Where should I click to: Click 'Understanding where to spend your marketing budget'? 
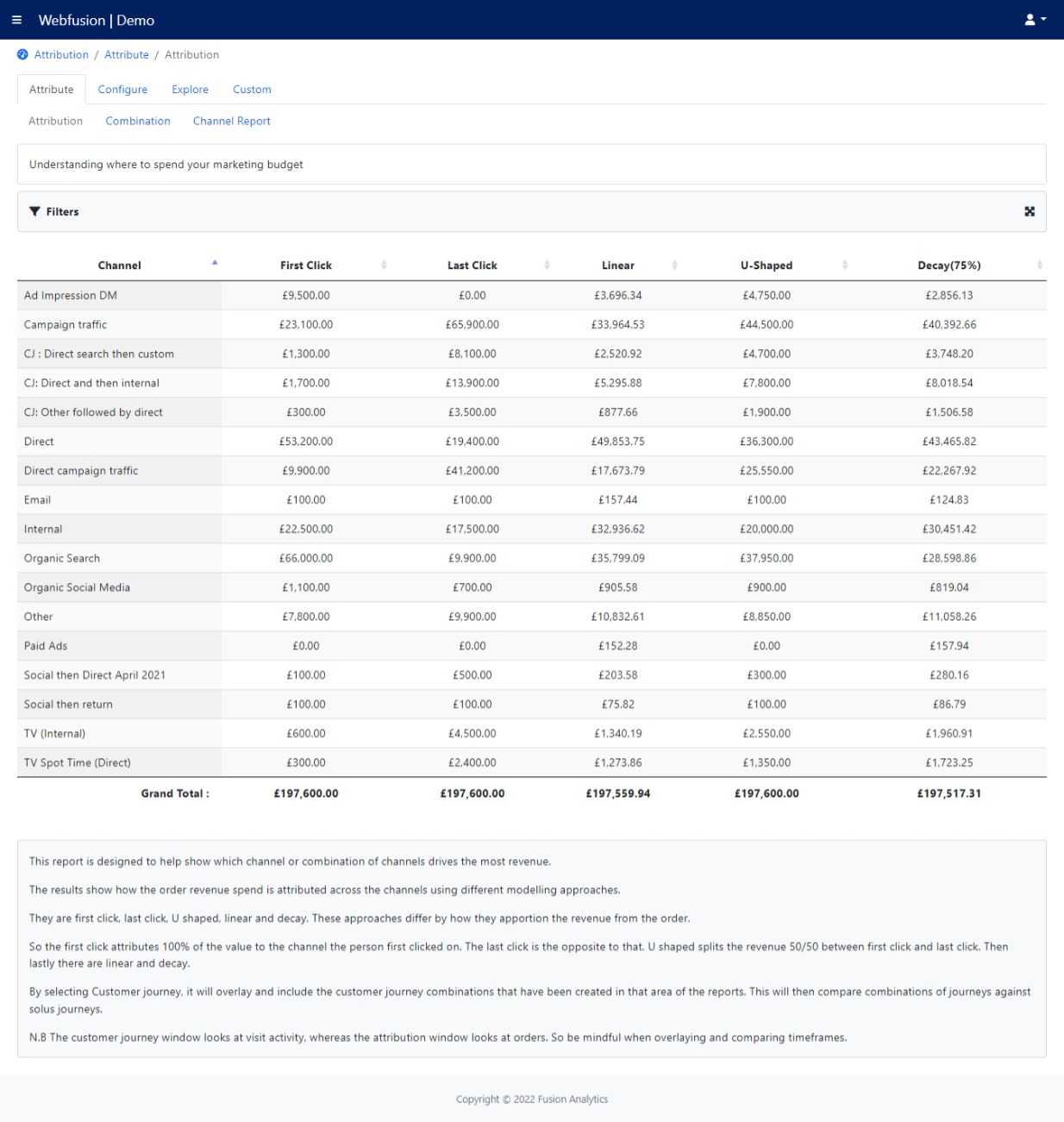pyautogui.click(x=166, y=165)
